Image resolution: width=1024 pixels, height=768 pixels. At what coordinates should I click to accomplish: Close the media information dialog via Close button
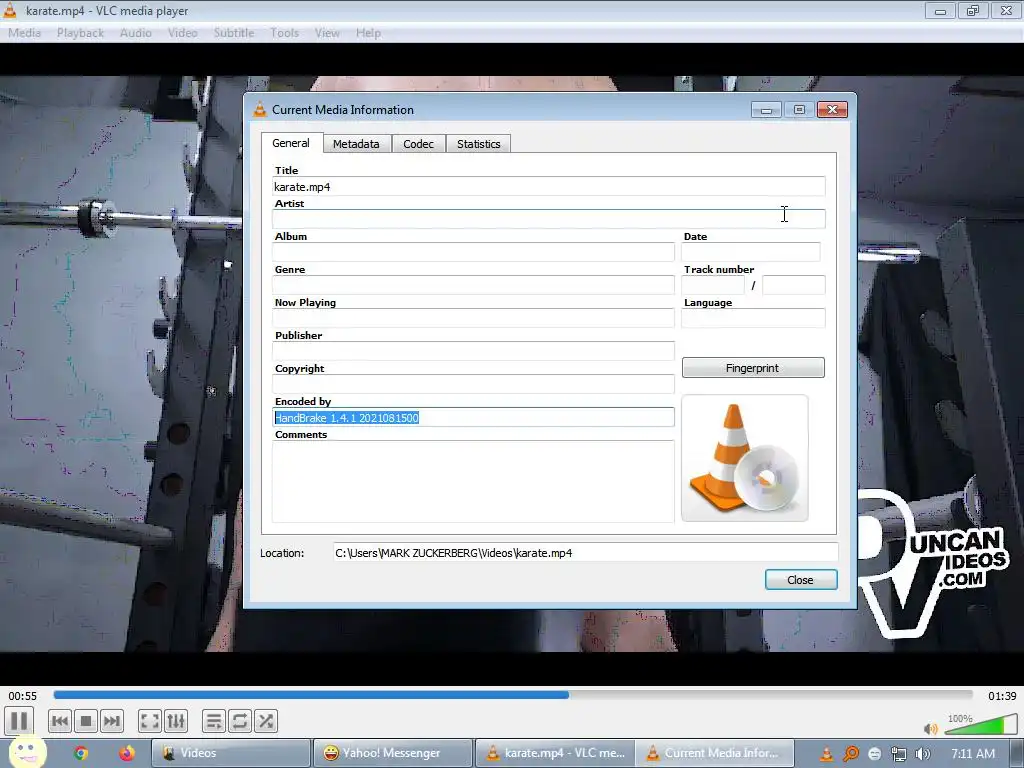coord(801,580)
